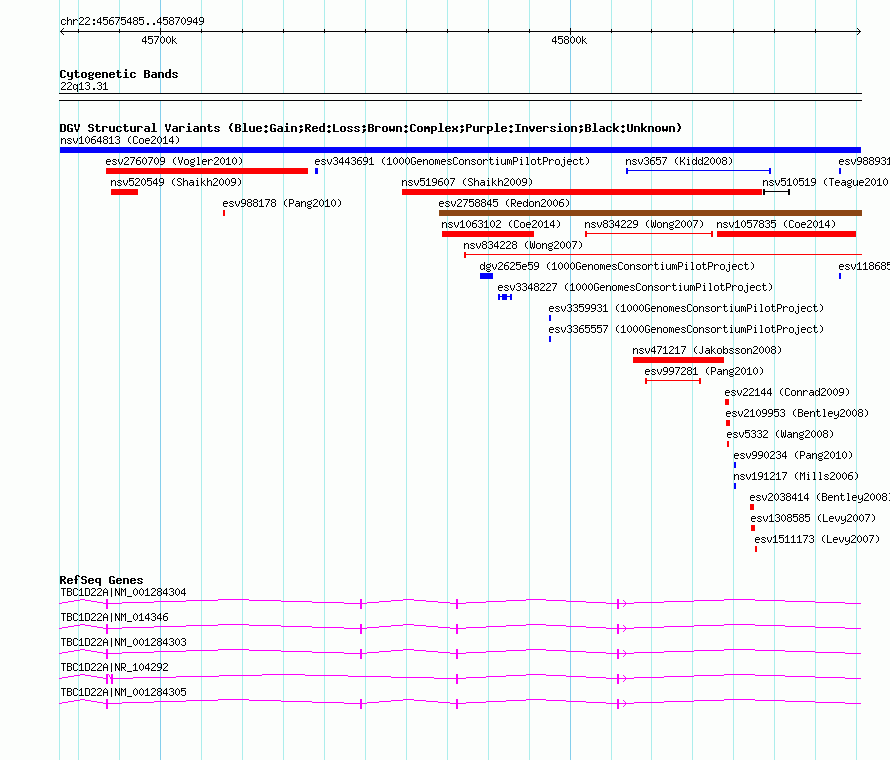The height and width of the screenshot is (760, 890).
Task: Select the 22q13.31 band label
Action: pos(84,86)
